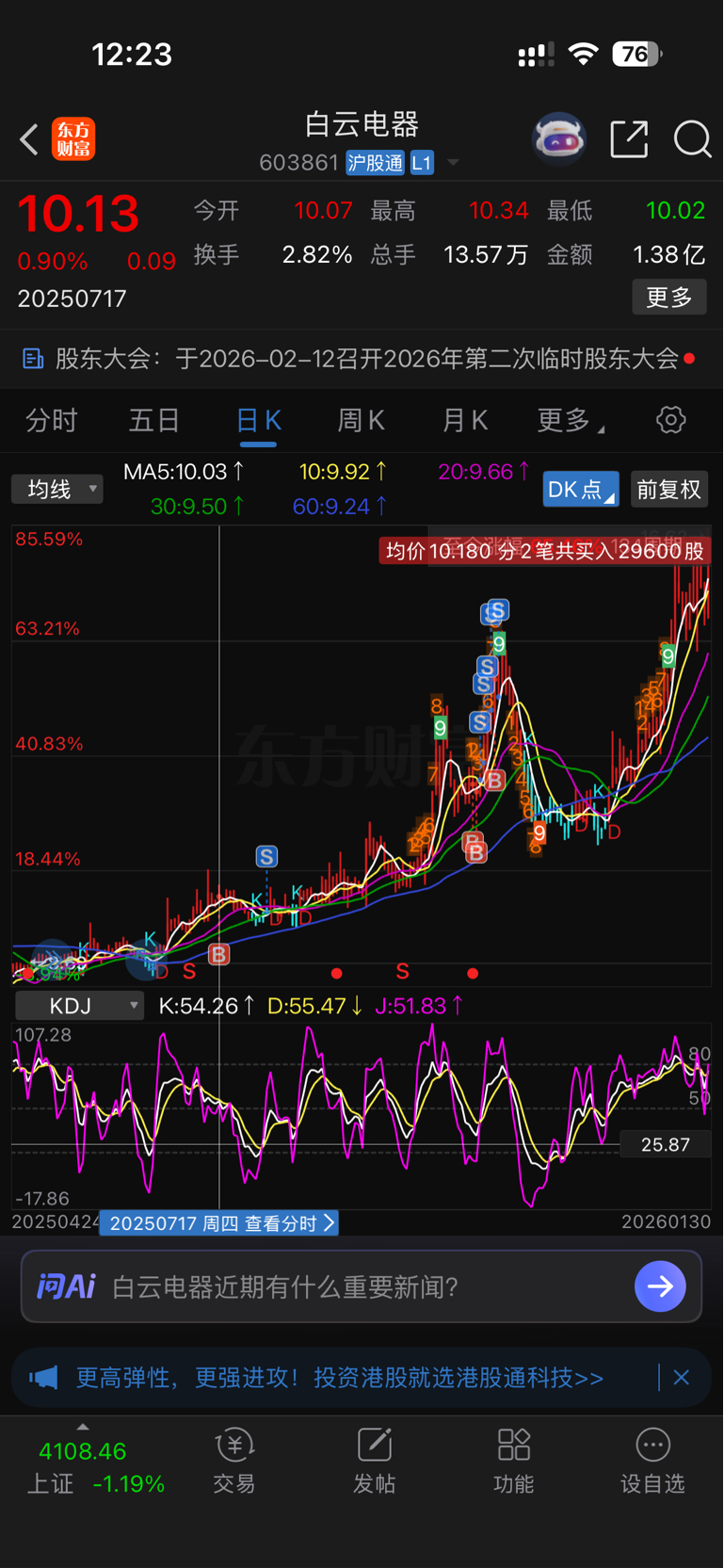Tap the 60:9.24 moving average value
Viewport: 724px width, 1568px height.
click(x=340, y=507)
